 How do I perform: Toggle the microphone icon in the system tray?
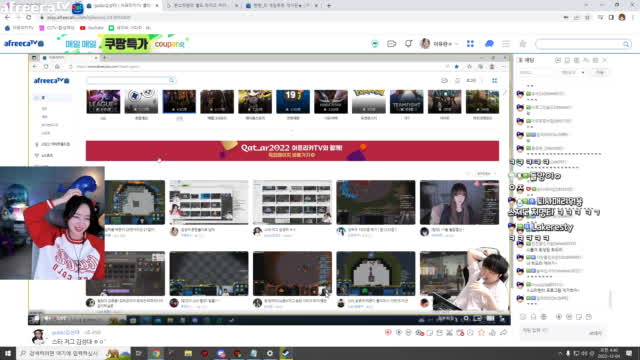tap(568, 353)
